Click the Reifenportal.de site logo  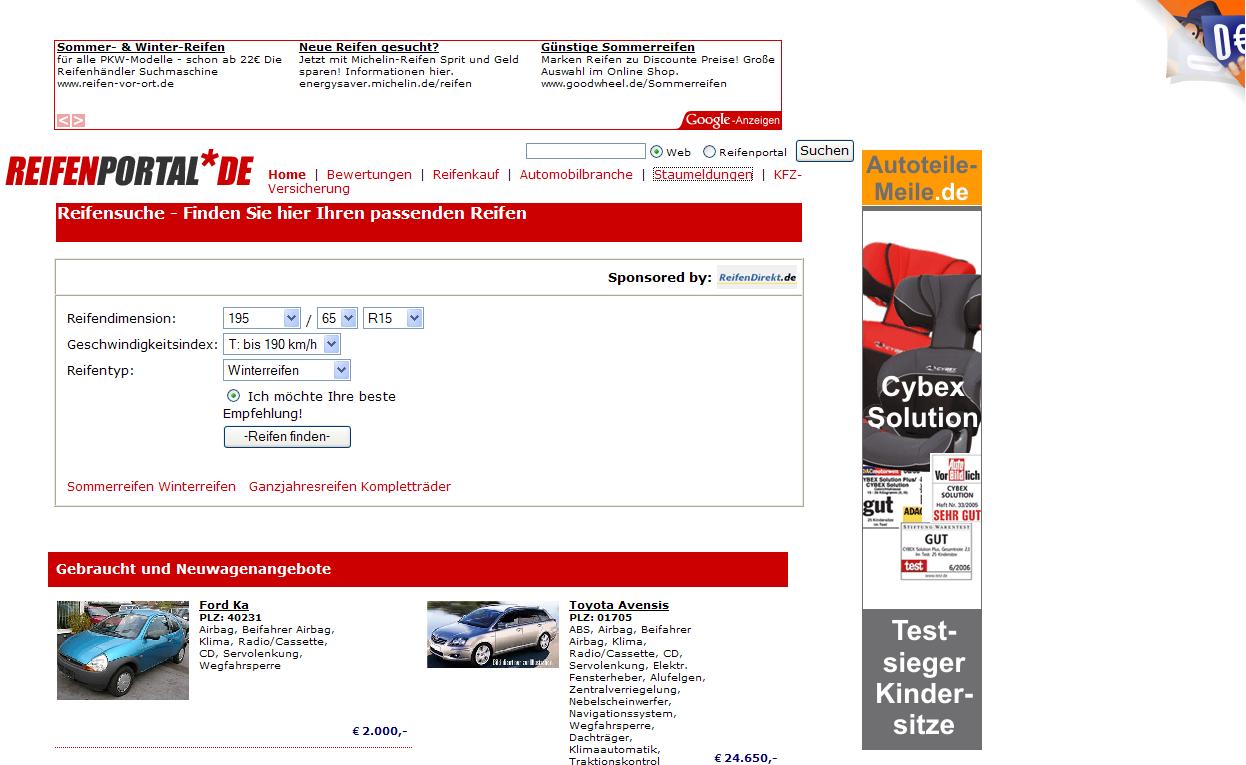[130, 169]
